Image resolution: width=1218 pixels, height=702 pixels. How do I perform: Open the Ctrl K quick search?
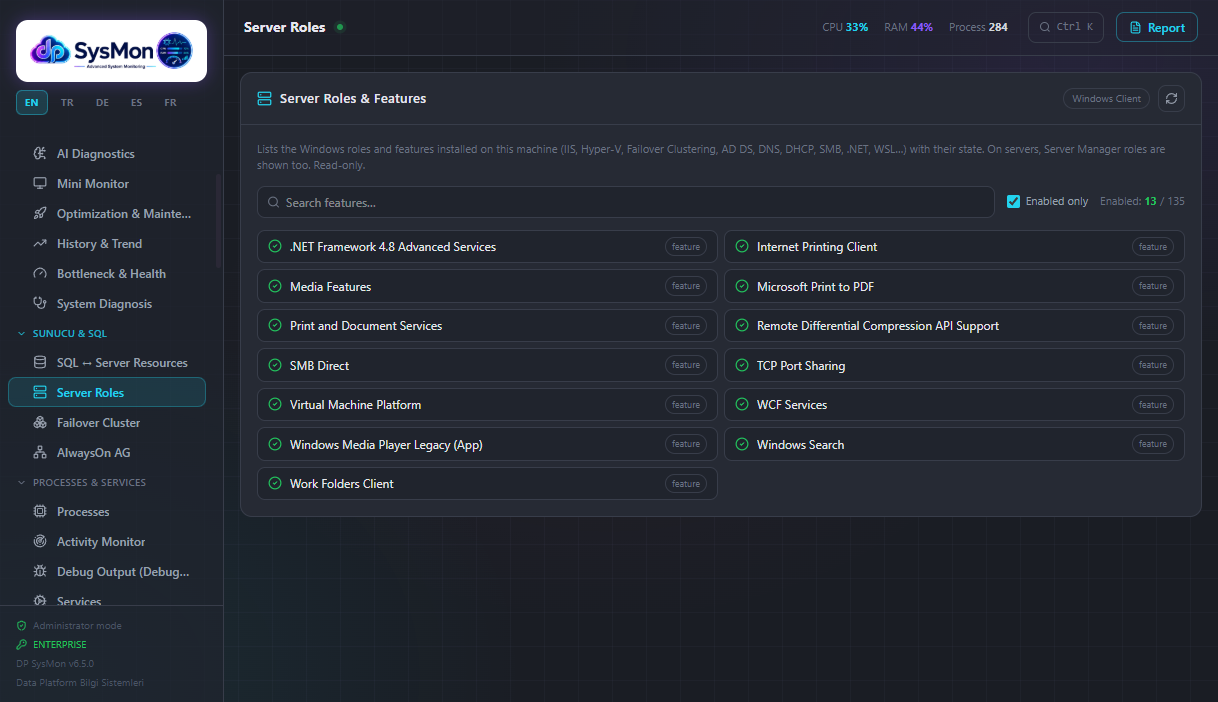(x=1066, y=27)
